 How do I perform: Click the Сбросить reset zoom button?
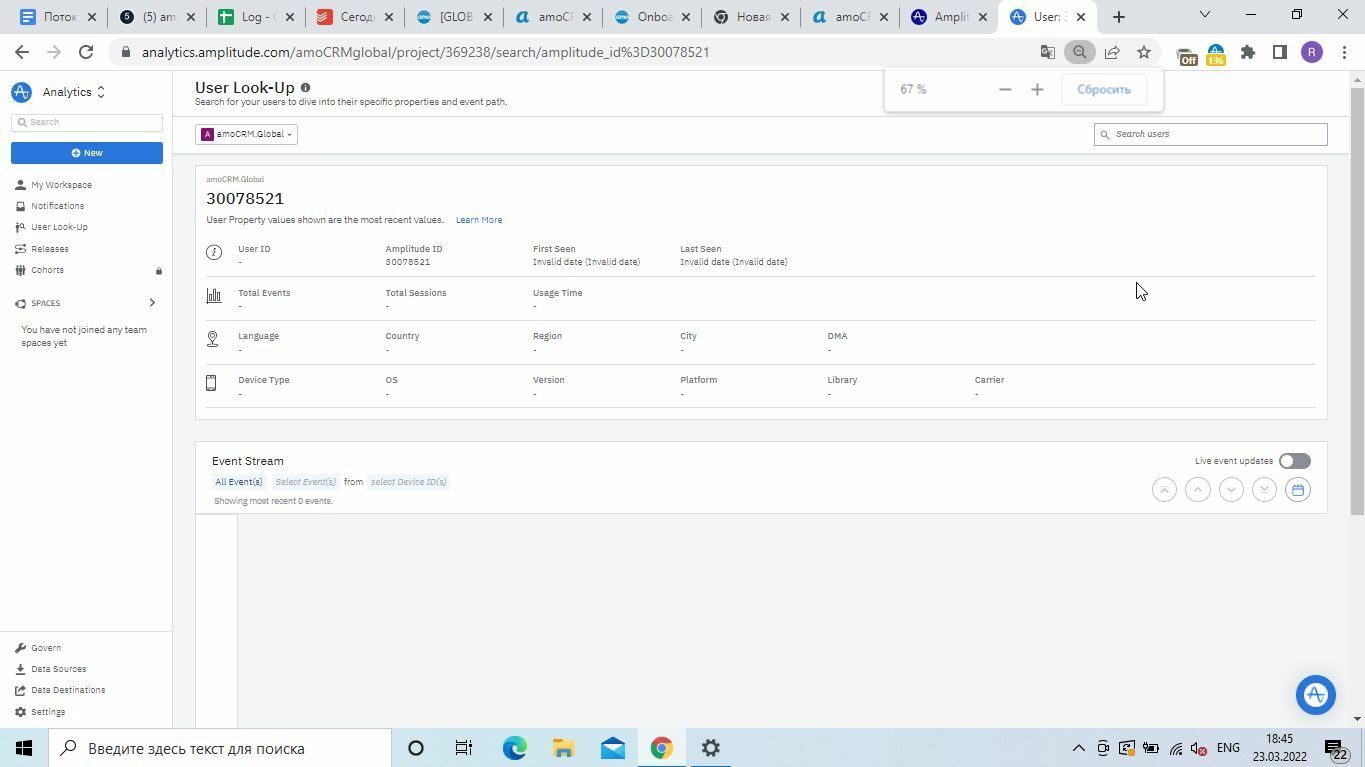tap(1104, 90)
